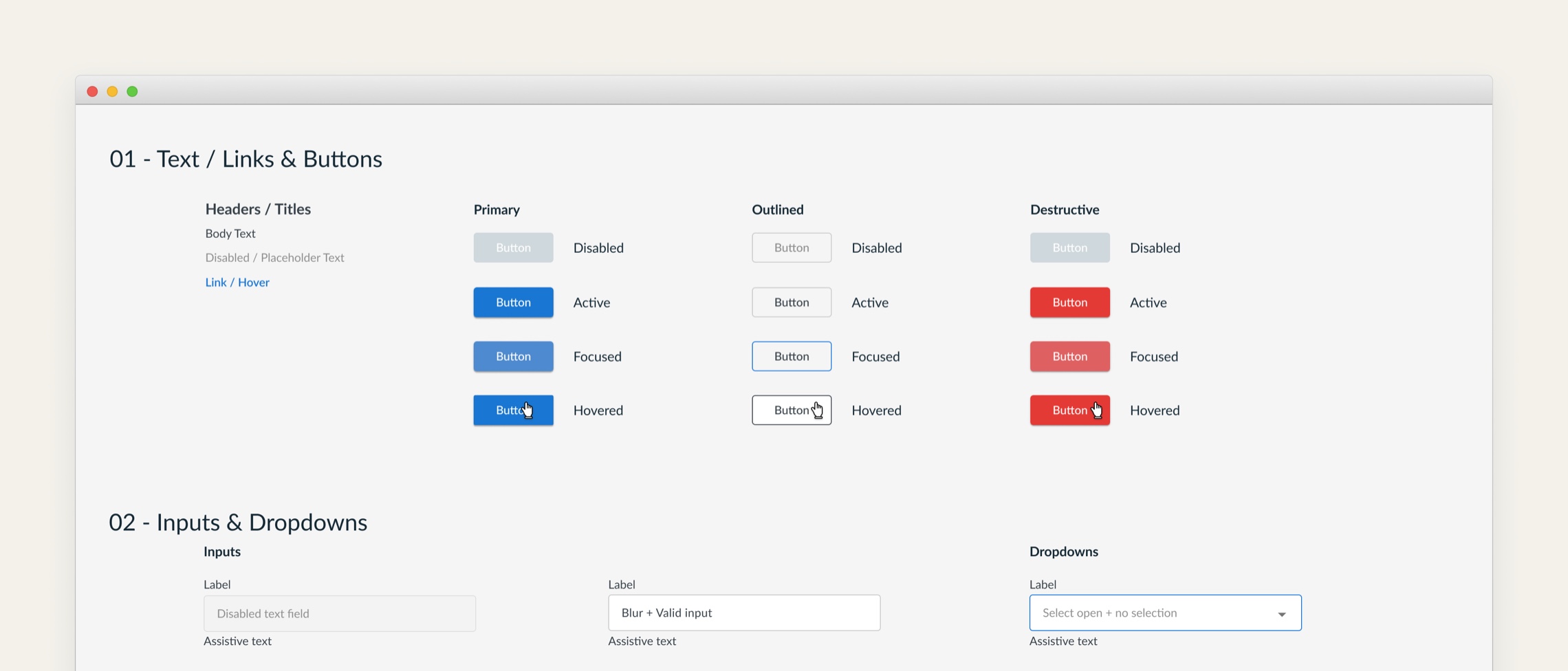Viewport: 1568px width, 671px height.
Task: Click Assistive text under valid input
Action: [x=642, y=641]
